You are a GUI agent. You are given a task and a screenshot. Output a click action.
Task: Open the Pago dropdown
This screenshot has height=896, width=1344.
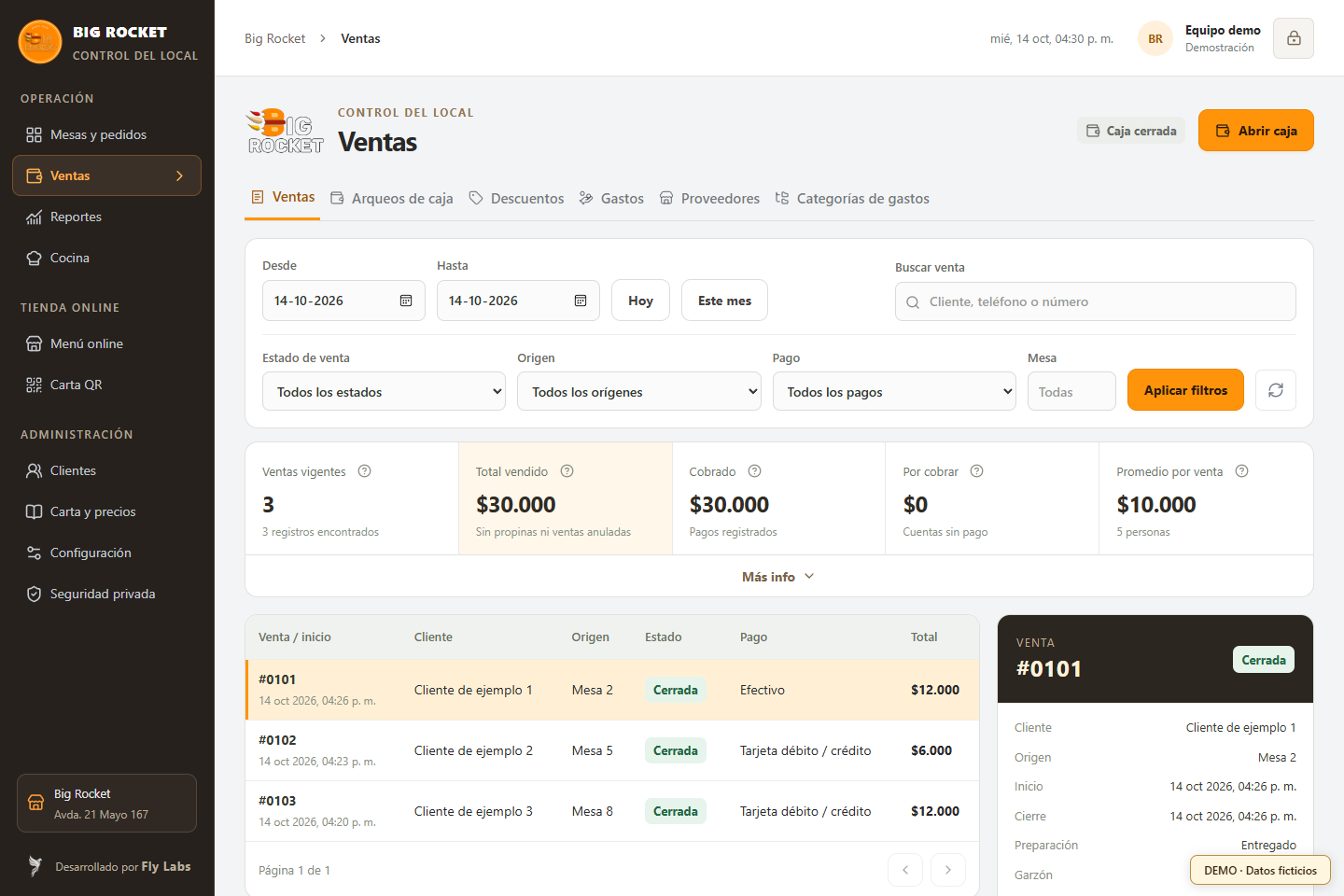(894, 392)
